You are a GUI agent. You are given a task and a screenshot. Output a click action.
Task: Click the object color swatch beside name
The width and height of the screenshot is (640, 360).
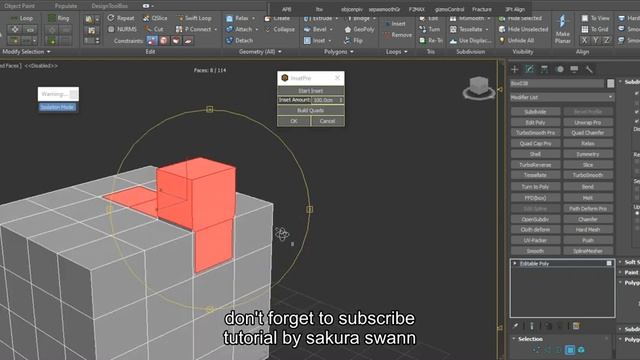click(610, 83)
